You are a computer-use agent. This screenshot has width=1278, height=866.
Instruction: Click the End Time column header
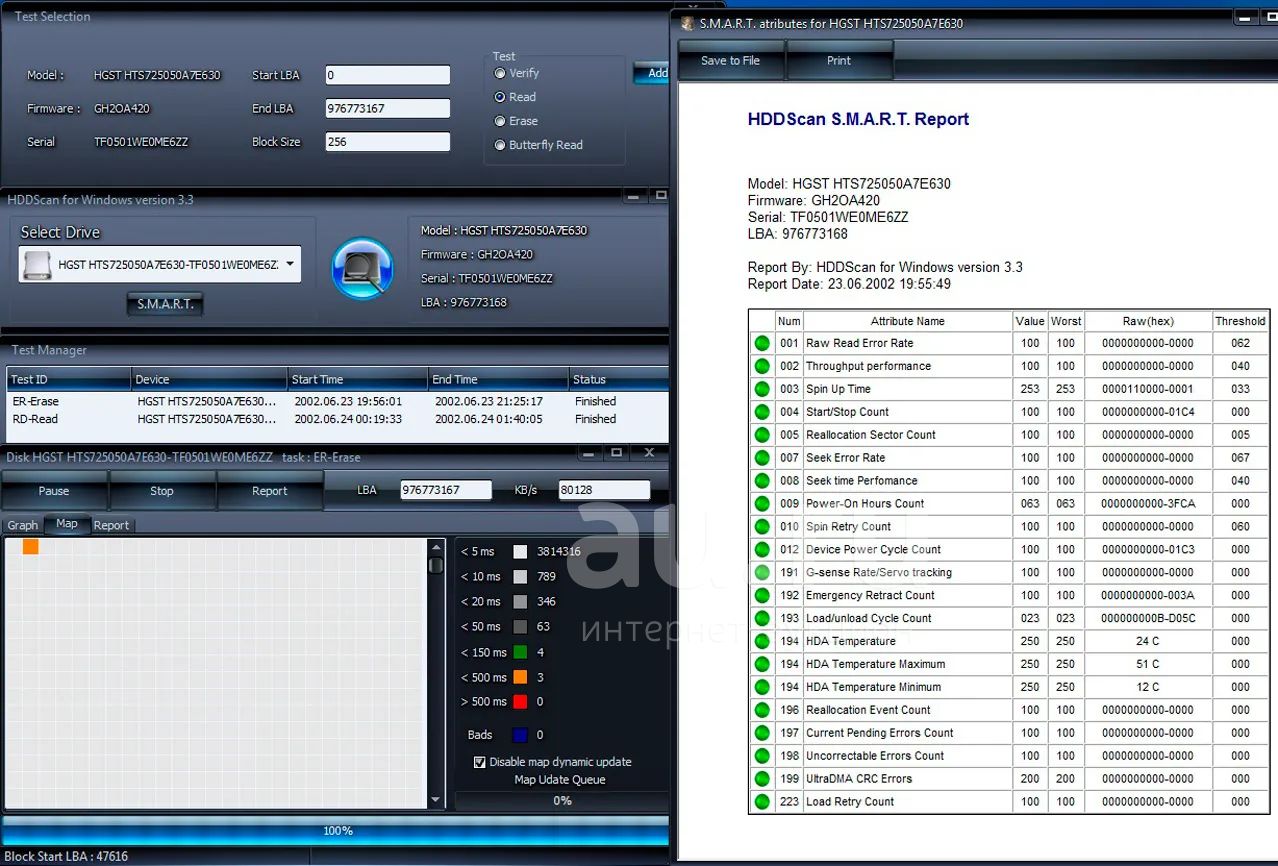click(x=498, y=380)
